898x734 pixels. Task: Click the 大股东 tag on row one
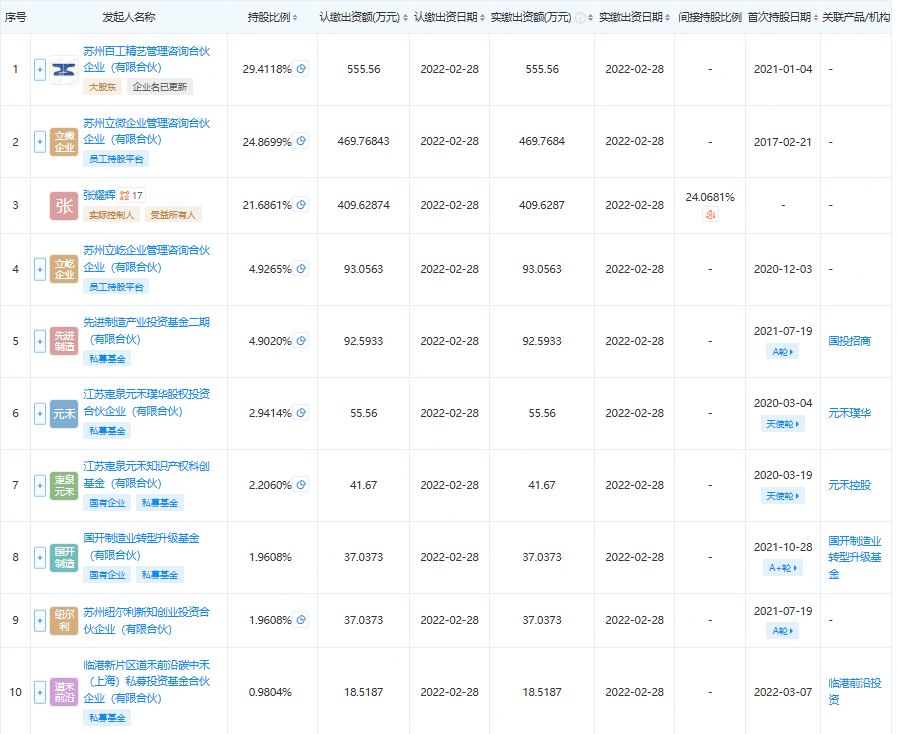coord(104,87)
